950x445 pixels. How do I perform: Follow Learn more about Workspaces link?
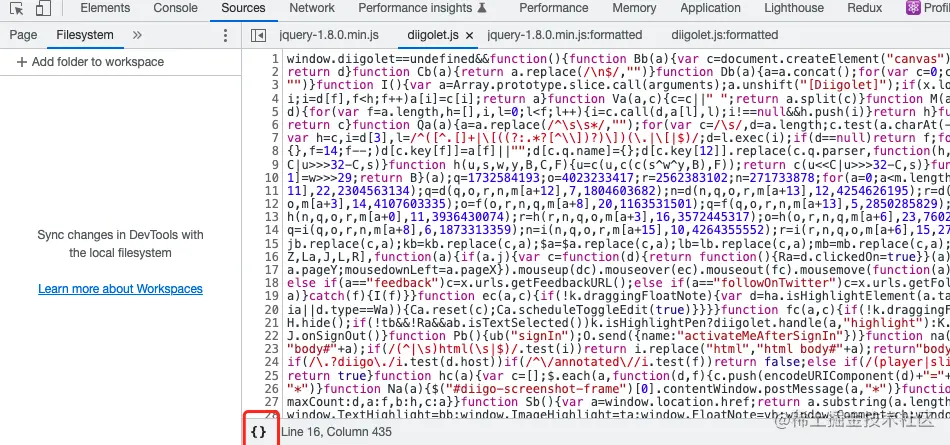tap(120, 289)
